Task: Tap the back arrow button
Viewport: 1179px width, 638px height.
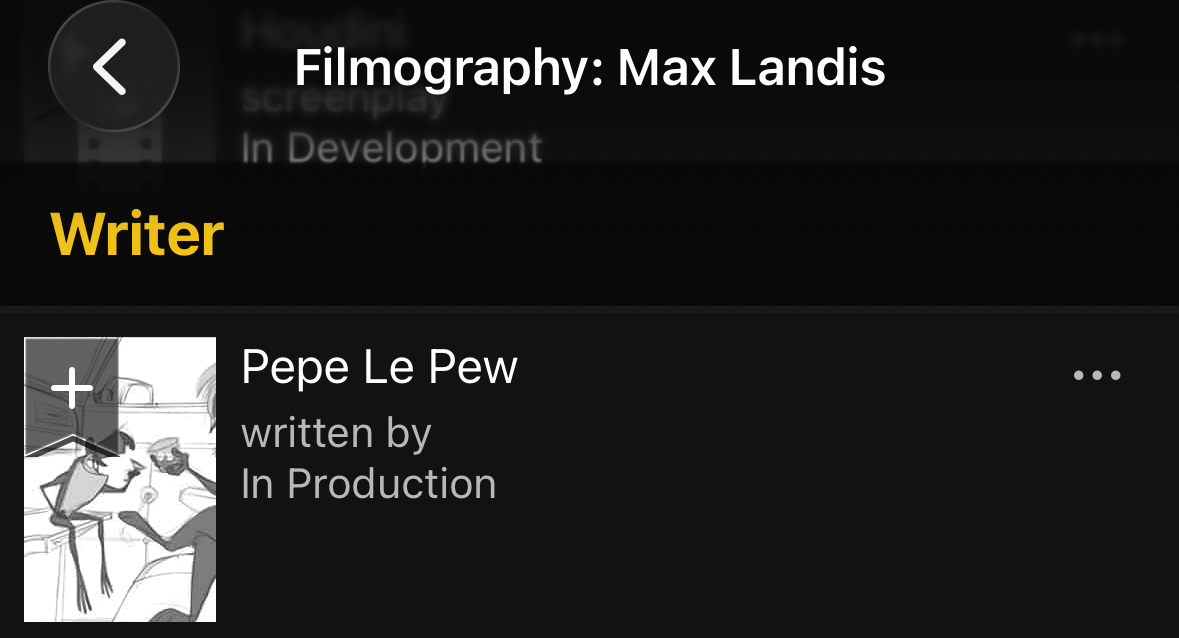Action: click(113, 67)
